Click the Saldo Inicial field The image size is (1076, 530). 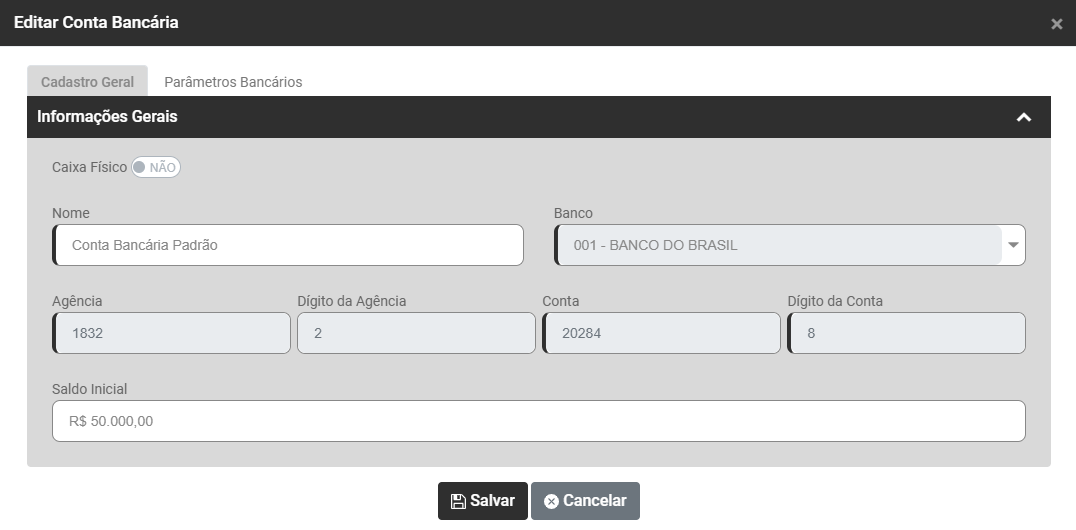[x=538, y=421]
